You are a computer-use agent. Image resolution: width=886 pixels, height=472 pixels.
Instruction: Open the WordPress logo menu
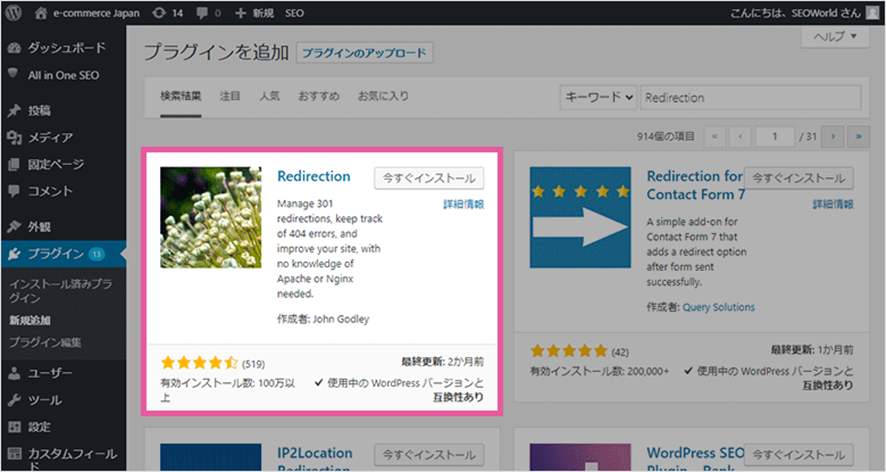coord(14,12)
